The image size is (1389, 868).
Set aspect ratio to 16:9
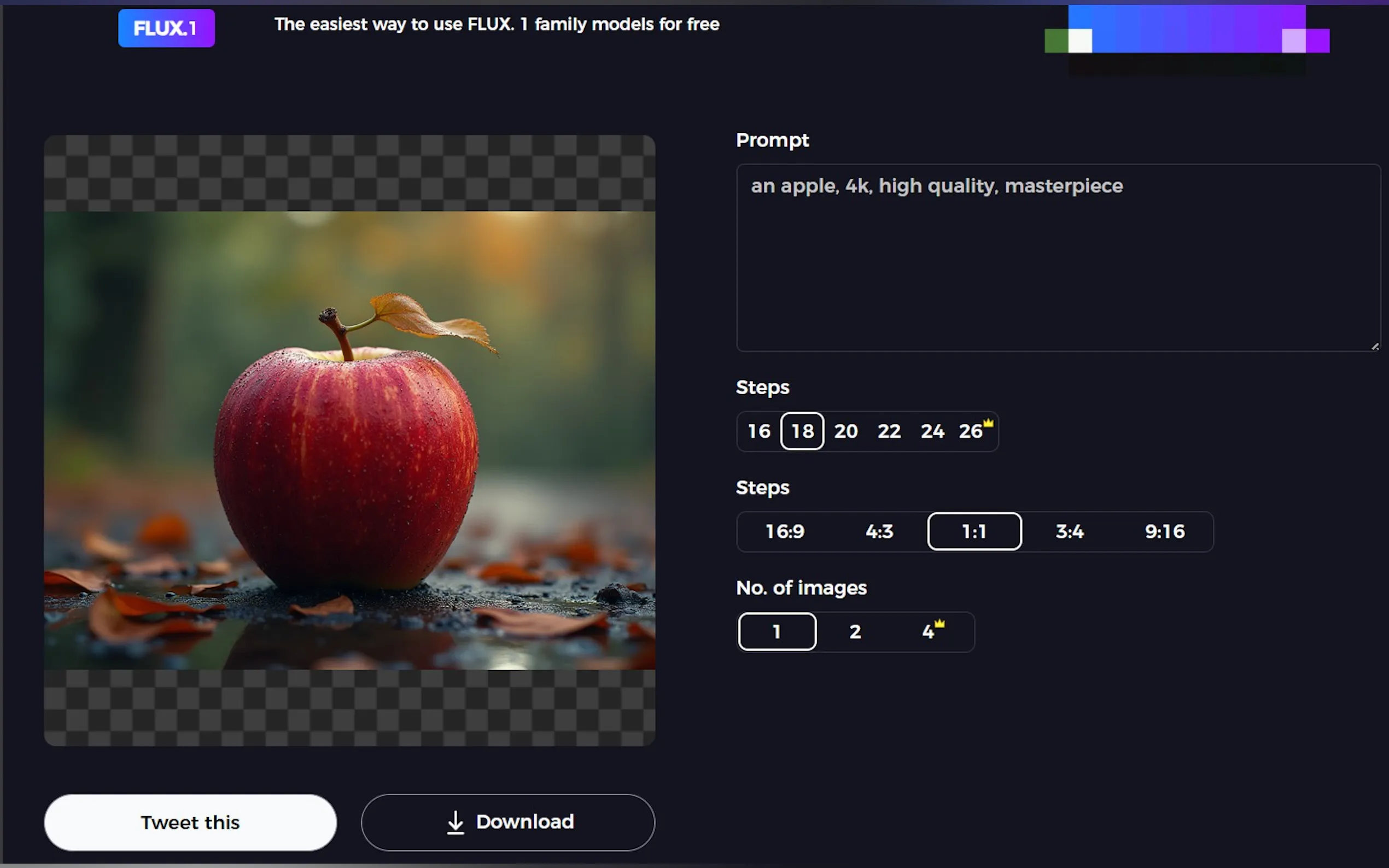[x=784, y=532]
